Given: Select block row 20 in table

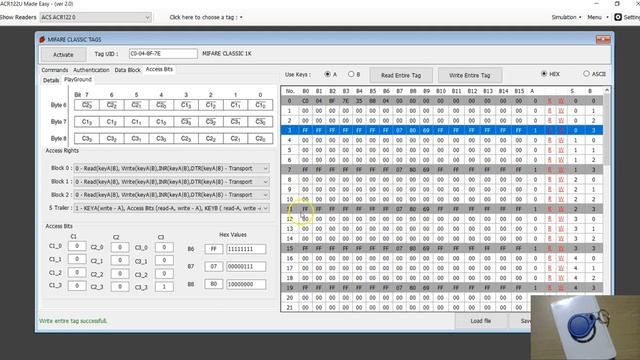Looking at the screenshot, I should [x=406, y=298].
